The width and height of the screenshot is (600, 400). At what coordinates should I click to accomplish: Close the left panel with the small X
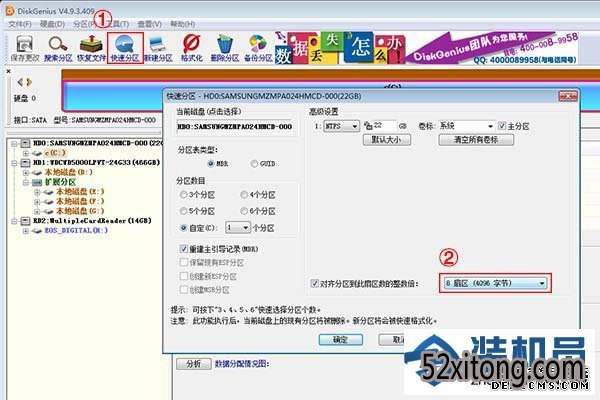click(x=8, y=71)
